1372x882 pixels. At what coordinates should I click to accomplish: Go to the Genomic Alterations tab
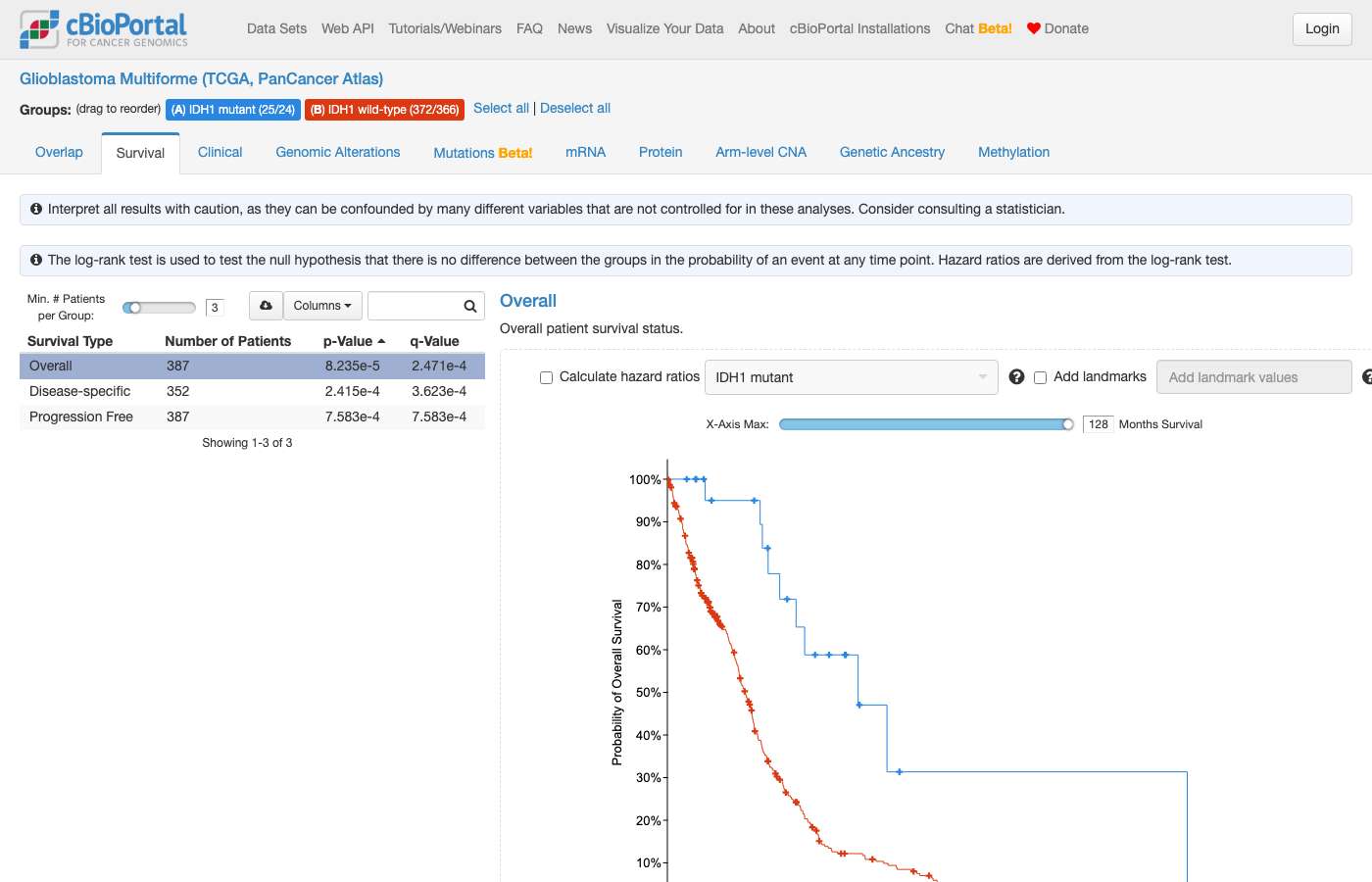coord(338,152)
